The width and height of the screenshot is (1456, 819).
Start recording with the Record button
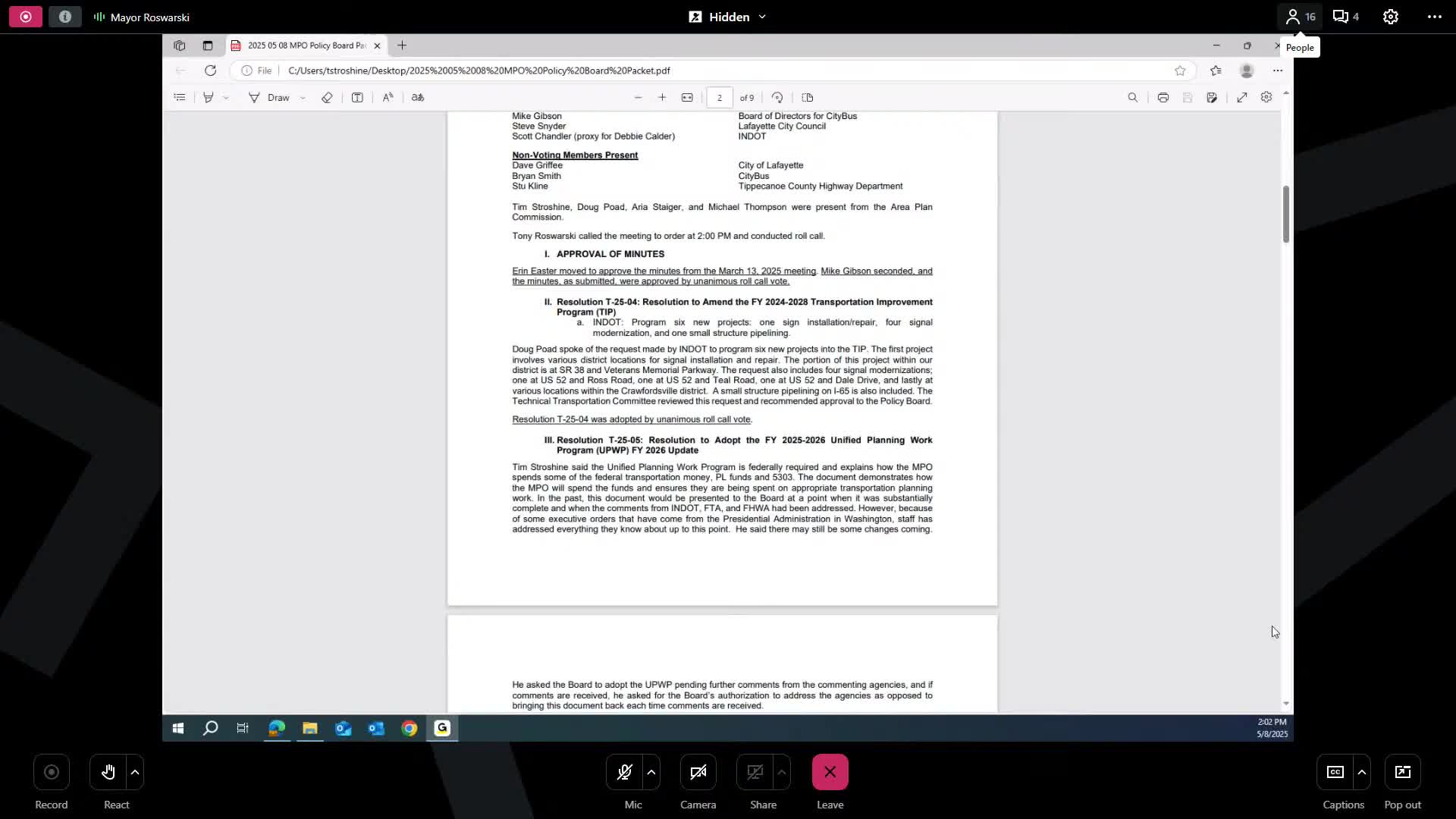click(x=52, y=772)
